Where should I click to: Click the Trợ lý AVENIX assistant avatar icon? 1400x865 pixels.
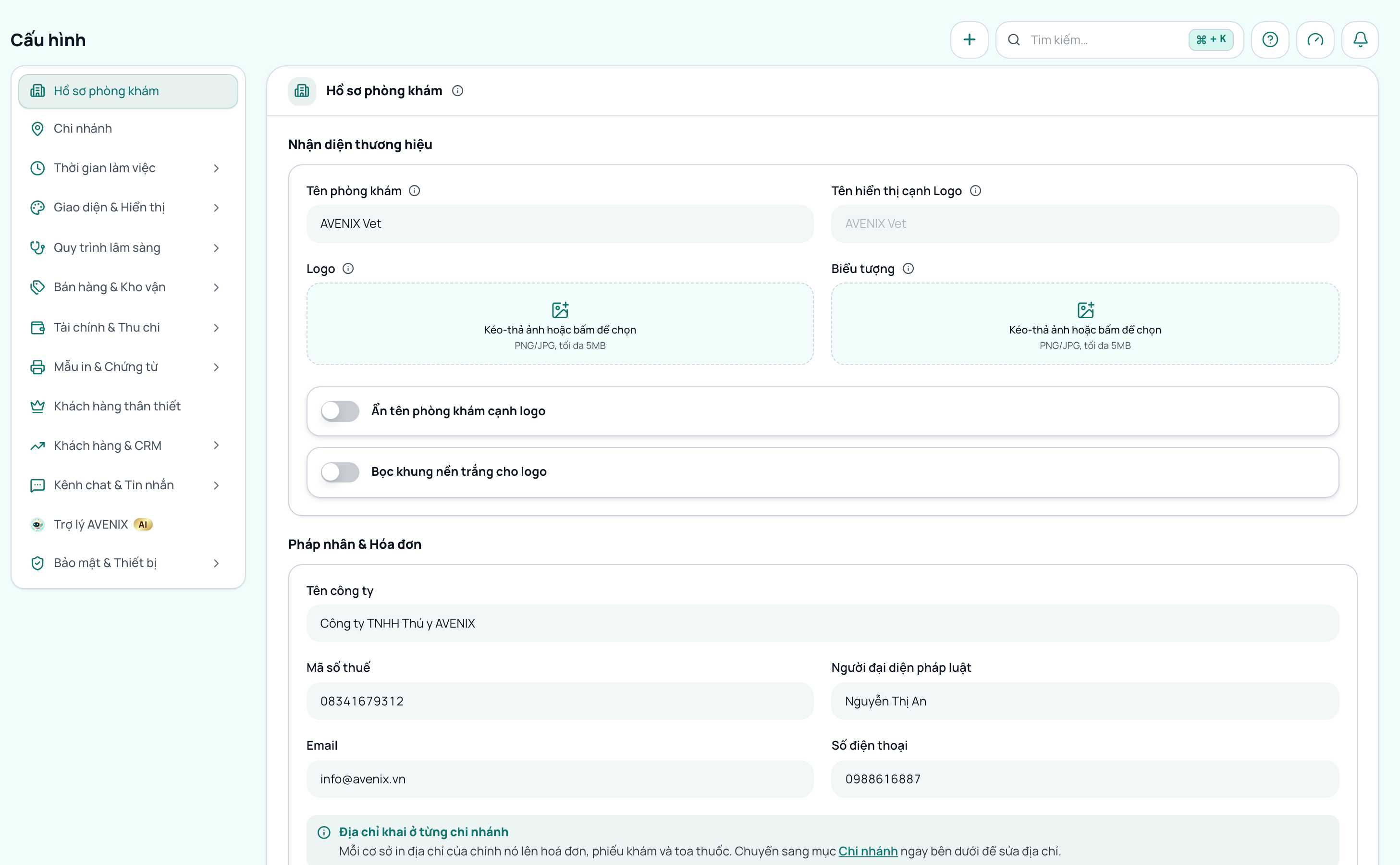[x=38, y=525]
